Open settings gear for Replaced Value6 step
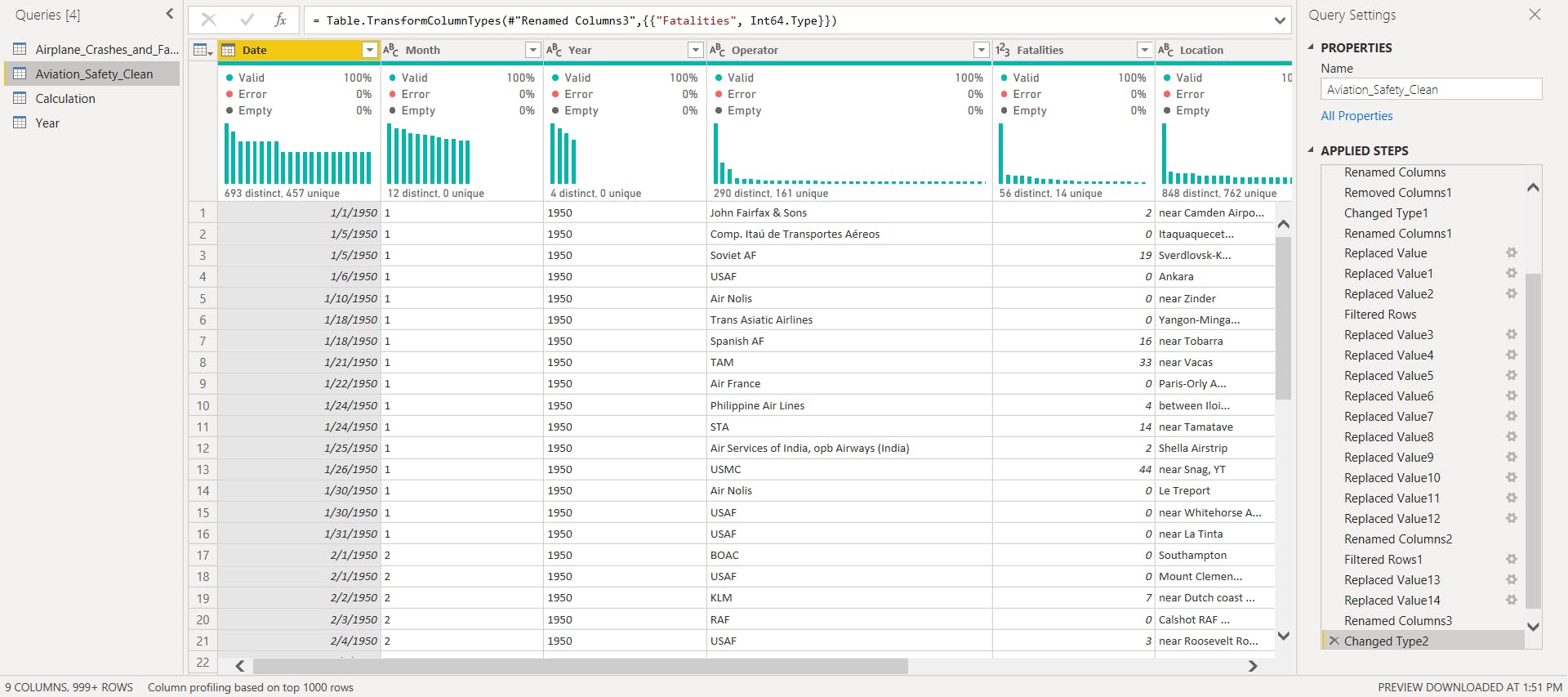The image size is (1568, 697). (1512, 396)
